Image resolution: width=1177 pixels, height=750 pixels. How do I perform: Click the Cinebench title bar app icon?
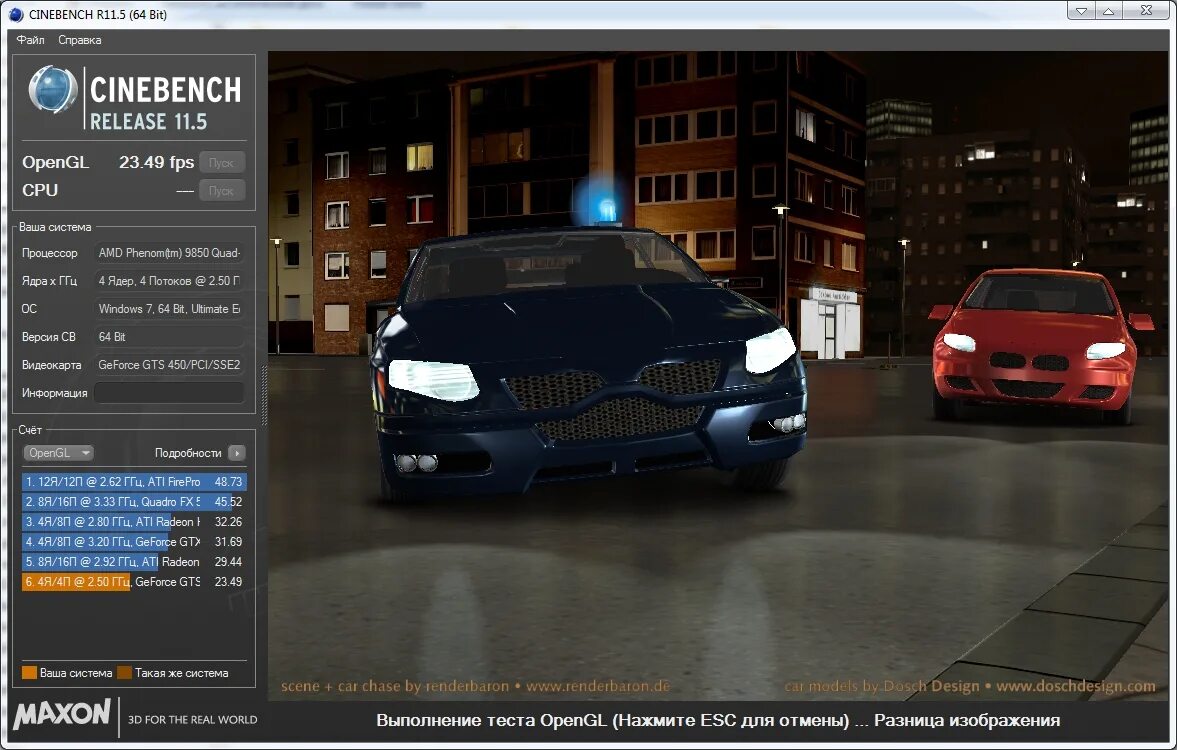tap(16, 14)
